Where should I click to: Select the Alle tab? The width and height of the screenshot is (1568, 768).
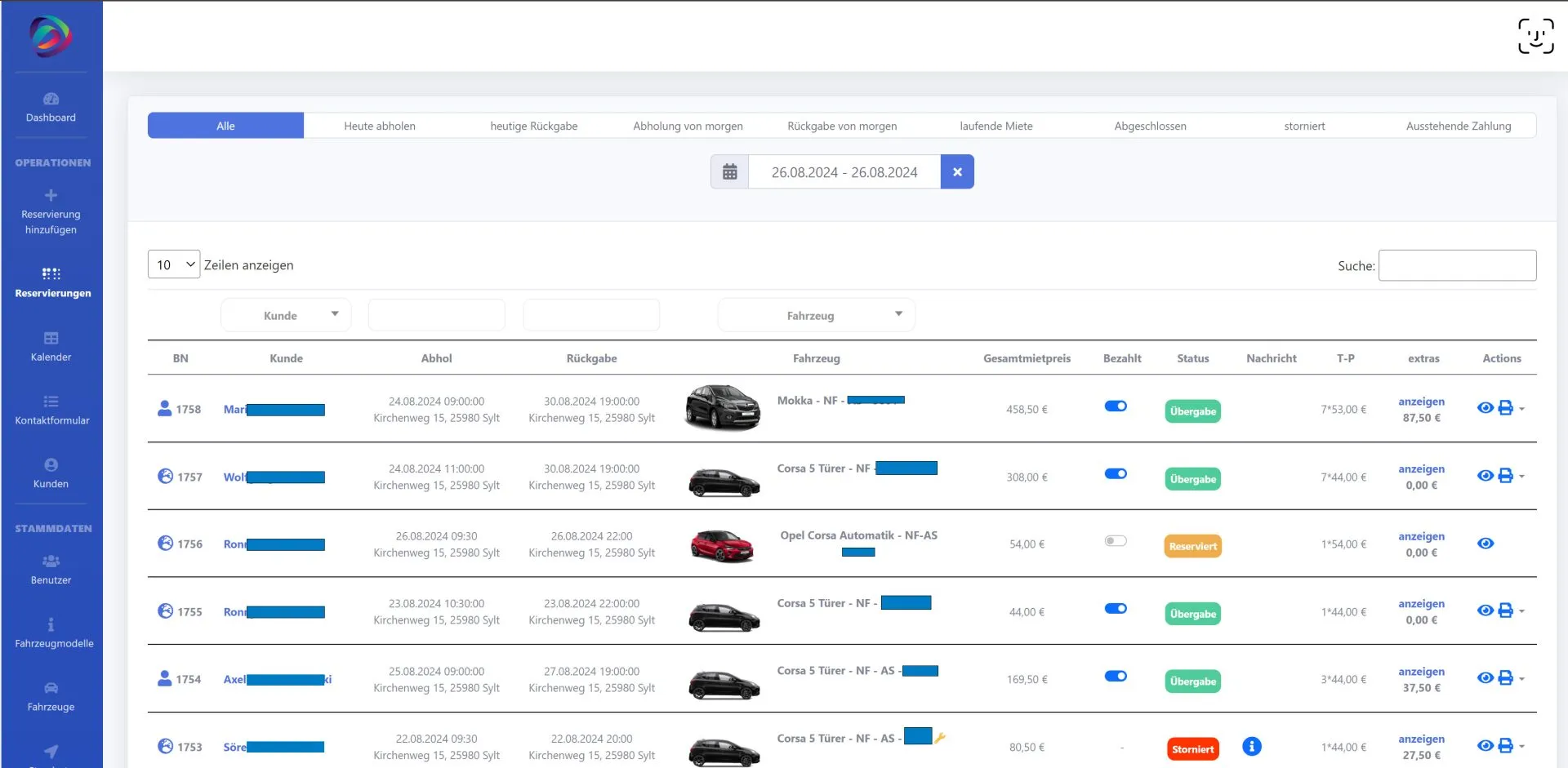click(225, 126)
